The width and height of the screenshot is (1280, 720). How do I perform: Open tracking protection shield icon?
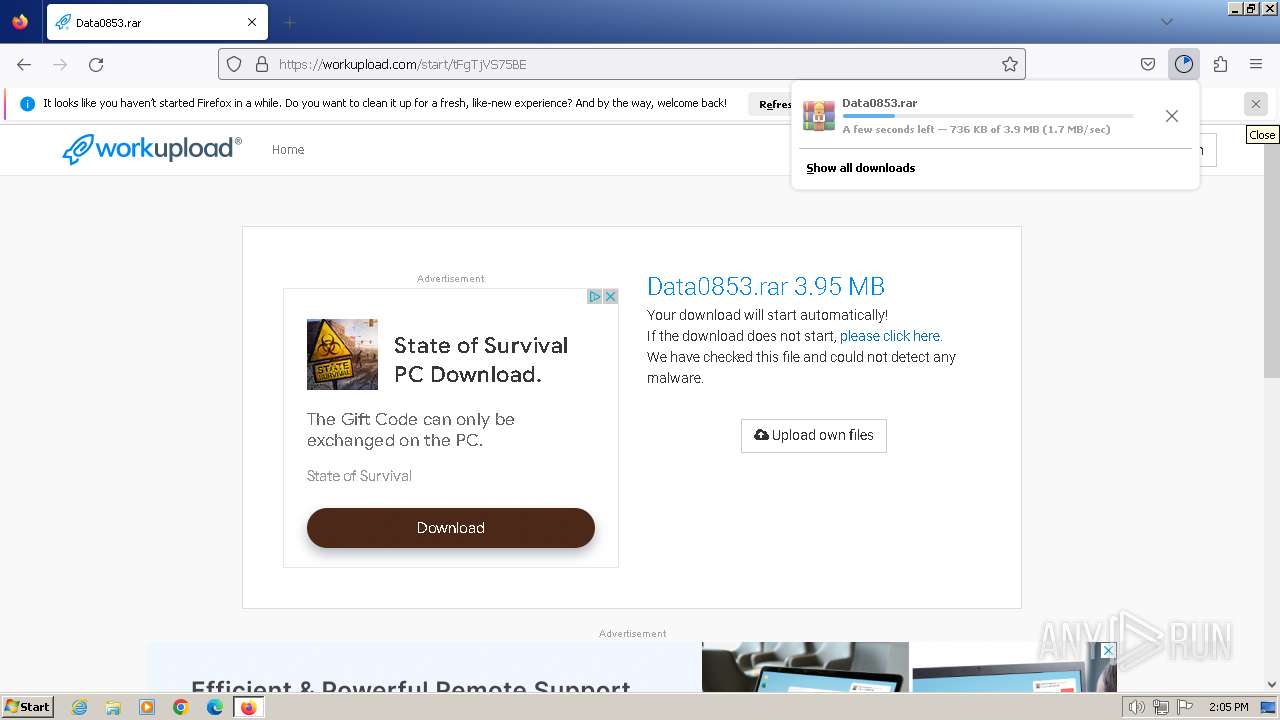pyautogui.click(x=234, y=64)
